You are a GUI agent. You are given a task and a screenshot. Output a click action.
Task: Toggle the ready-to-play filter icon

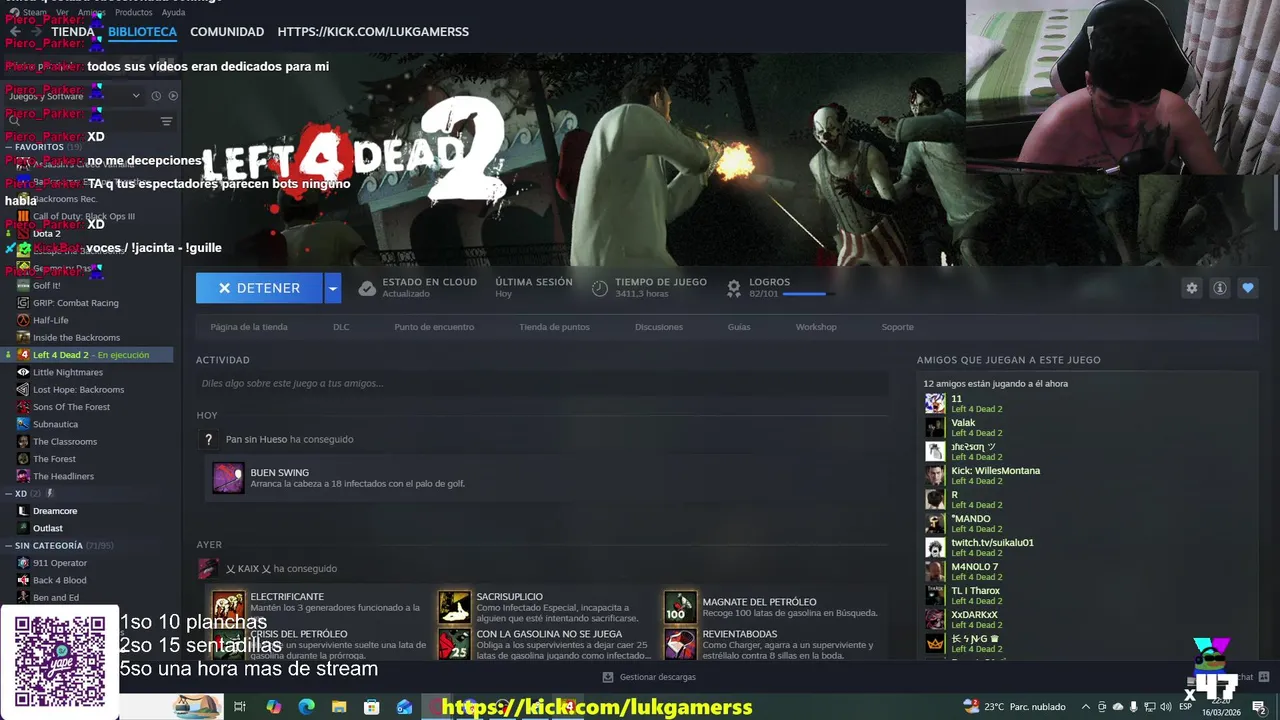pos(173,96)
